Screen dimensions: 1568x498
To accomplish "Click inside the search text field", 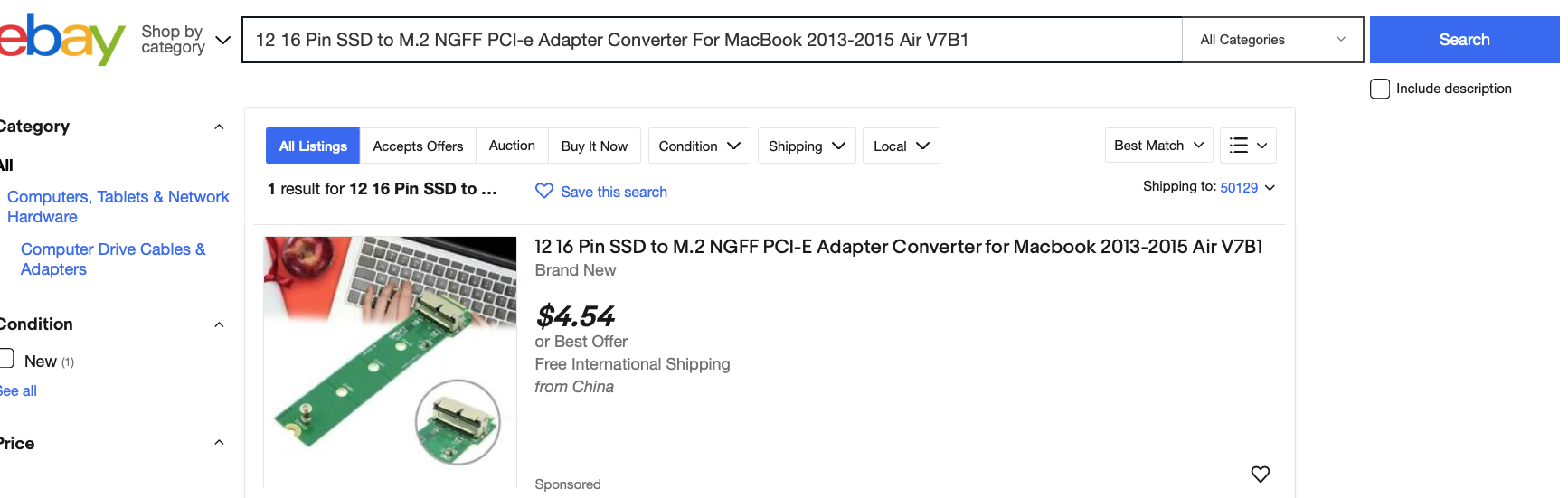I will point(712,40).
